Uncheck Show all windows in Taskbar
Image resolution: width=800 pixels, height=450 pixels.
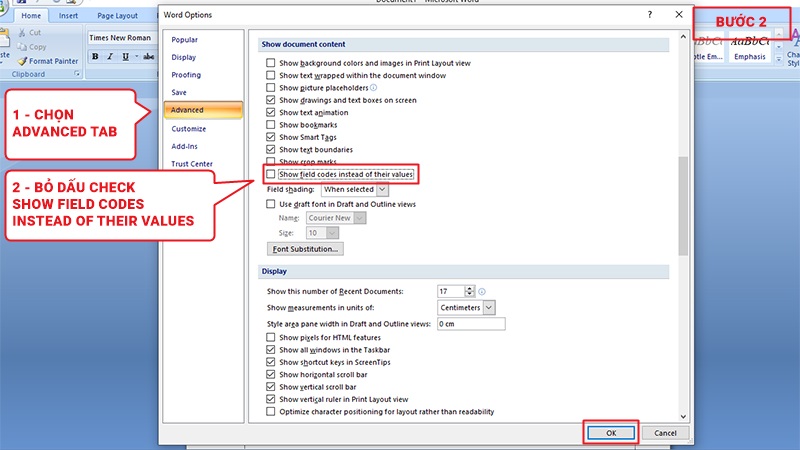pos(270,349)
